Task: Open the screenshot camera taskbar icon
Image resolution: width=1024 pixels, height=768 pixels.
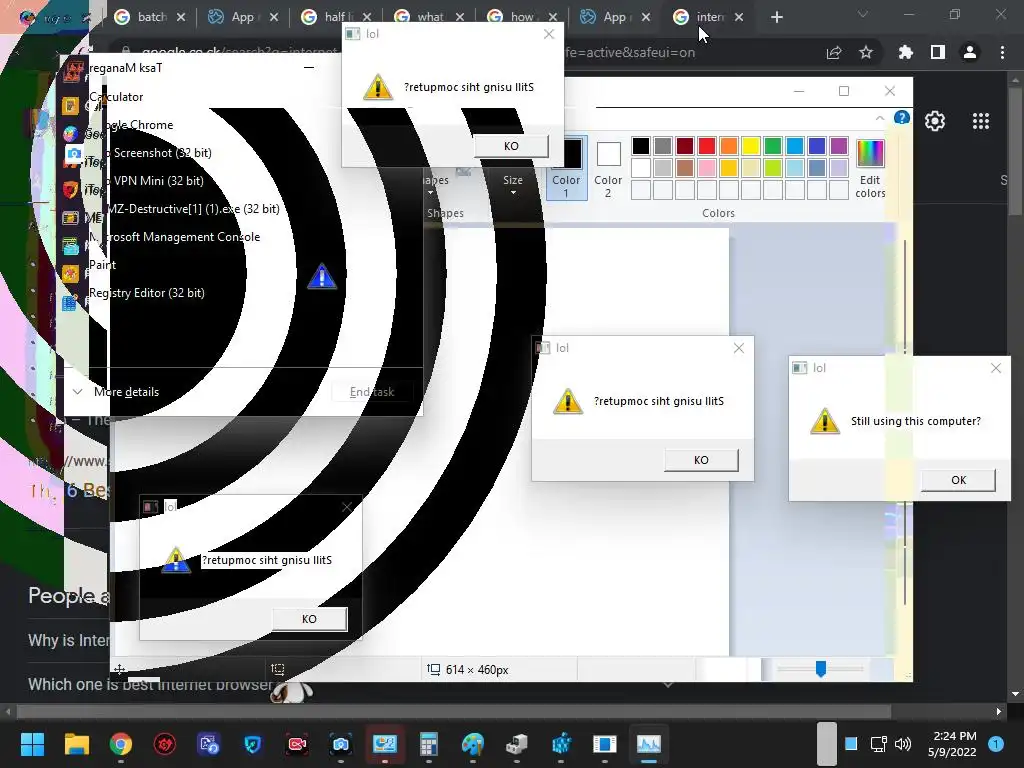Action: coord(341,744)
